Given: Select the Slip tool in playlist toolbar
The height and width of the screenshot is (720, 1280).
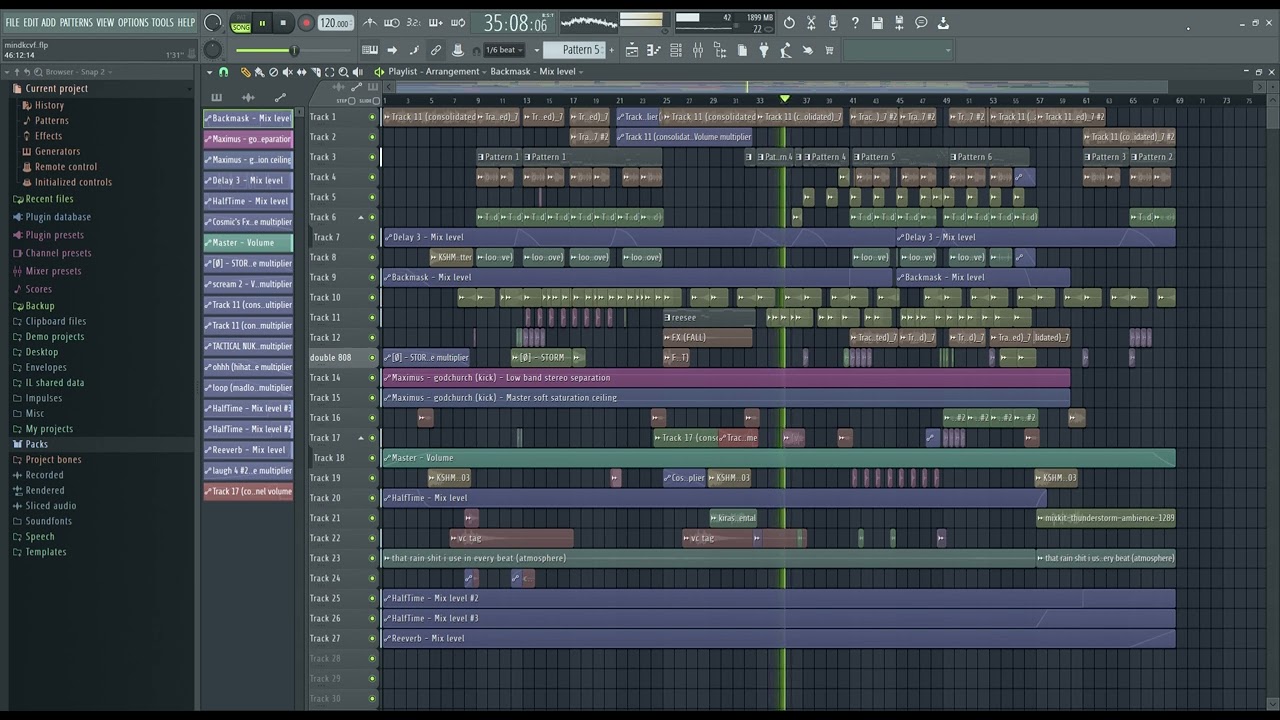Looking at the screenshot, I should [x=301, y=72].
